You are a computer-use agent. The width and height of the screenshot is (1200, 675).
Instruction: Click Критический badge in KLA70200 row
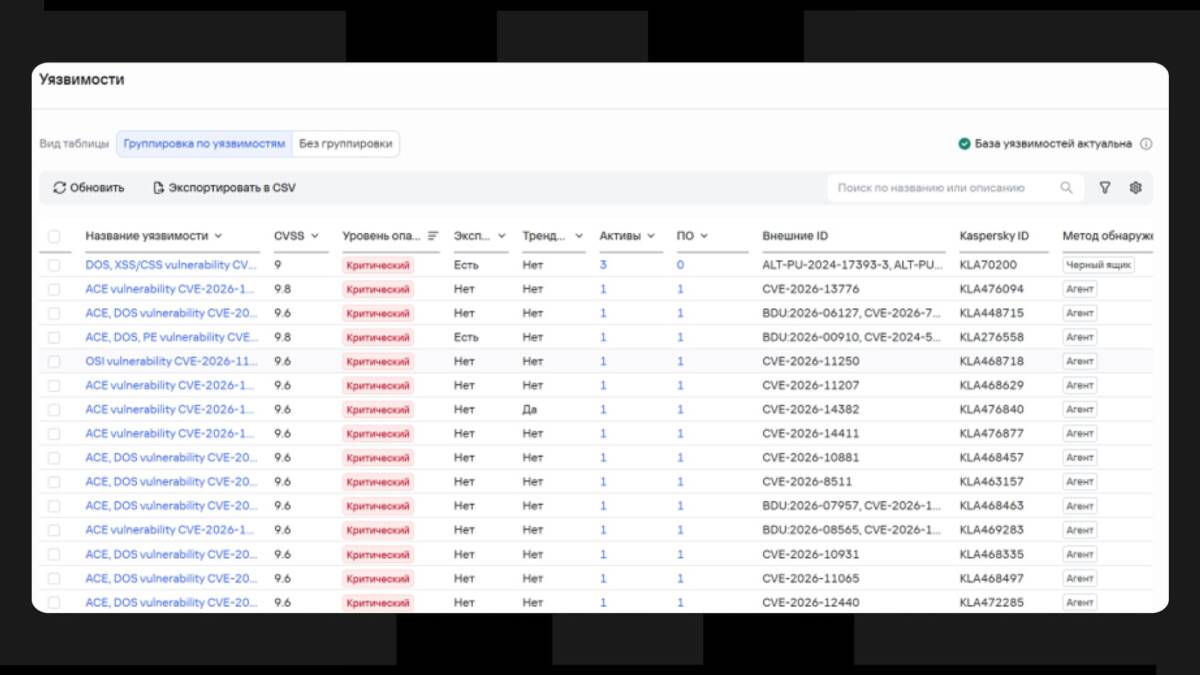tap(378, 265)
